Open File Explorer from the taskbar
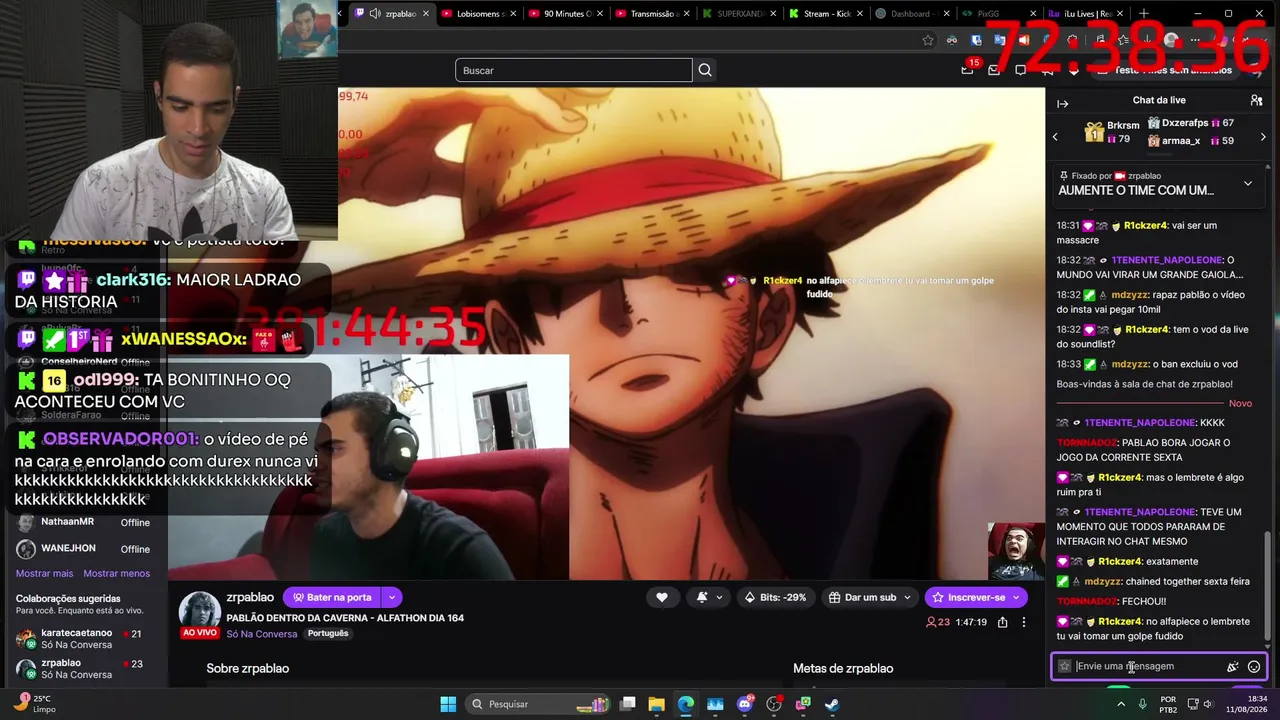This screenshot has height=720, width=1280. [657, 704]
